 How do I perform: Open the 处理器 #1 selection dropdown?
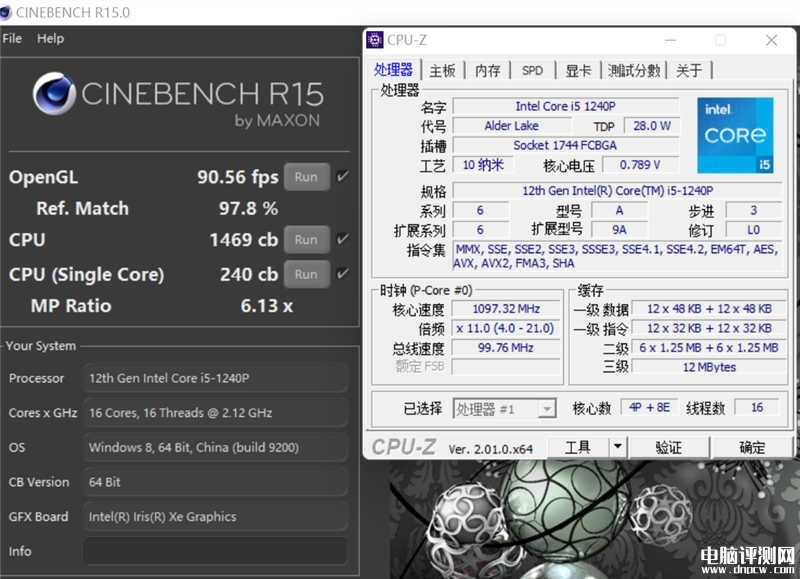tap(505, 409)
